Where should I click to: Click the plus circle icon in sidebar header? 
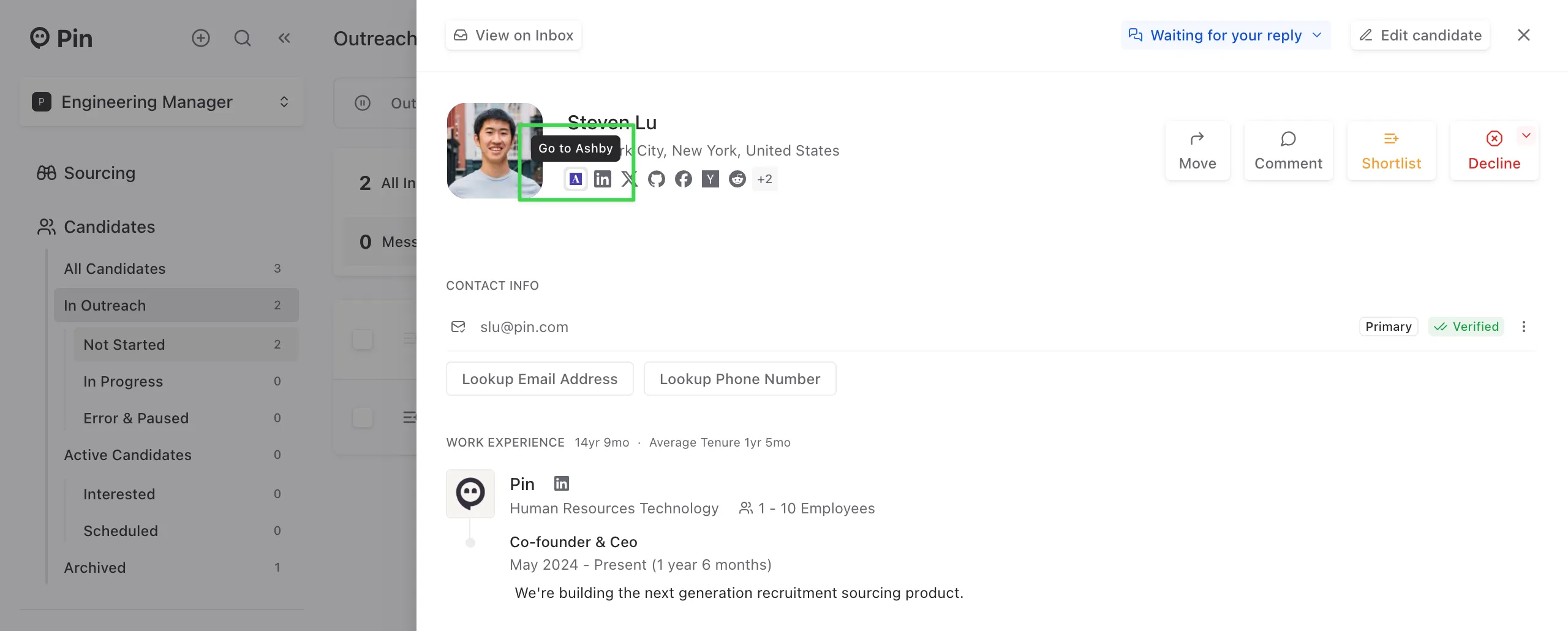[x=201, y=38]
